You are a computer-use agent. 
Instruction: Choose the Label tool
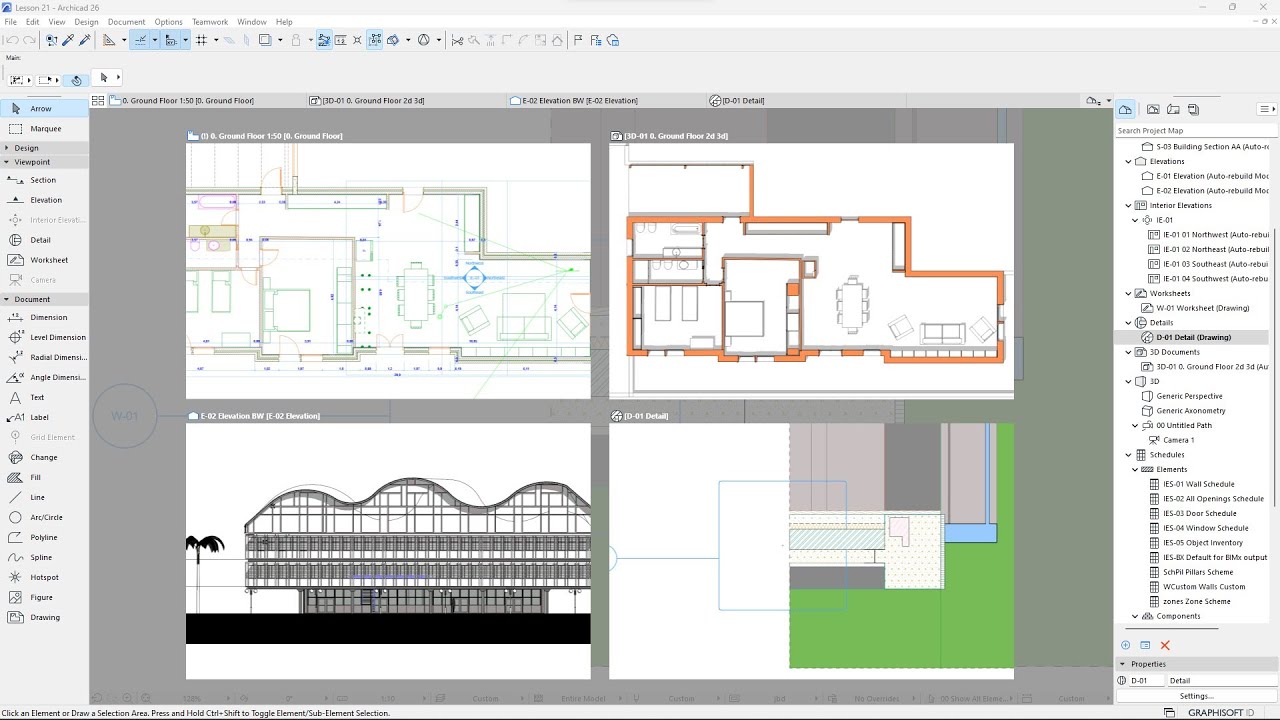coord(44,417)
